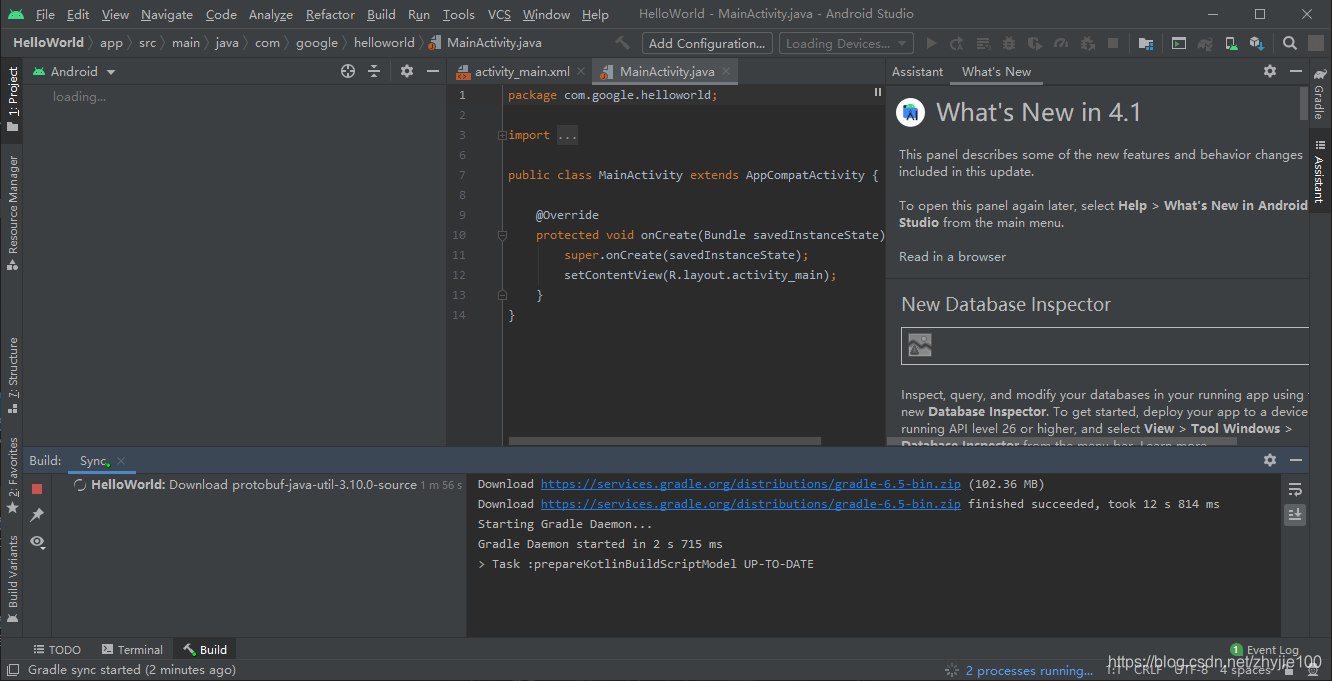
Task: Expand the folded import block
Action: click(x=565, y=135)
